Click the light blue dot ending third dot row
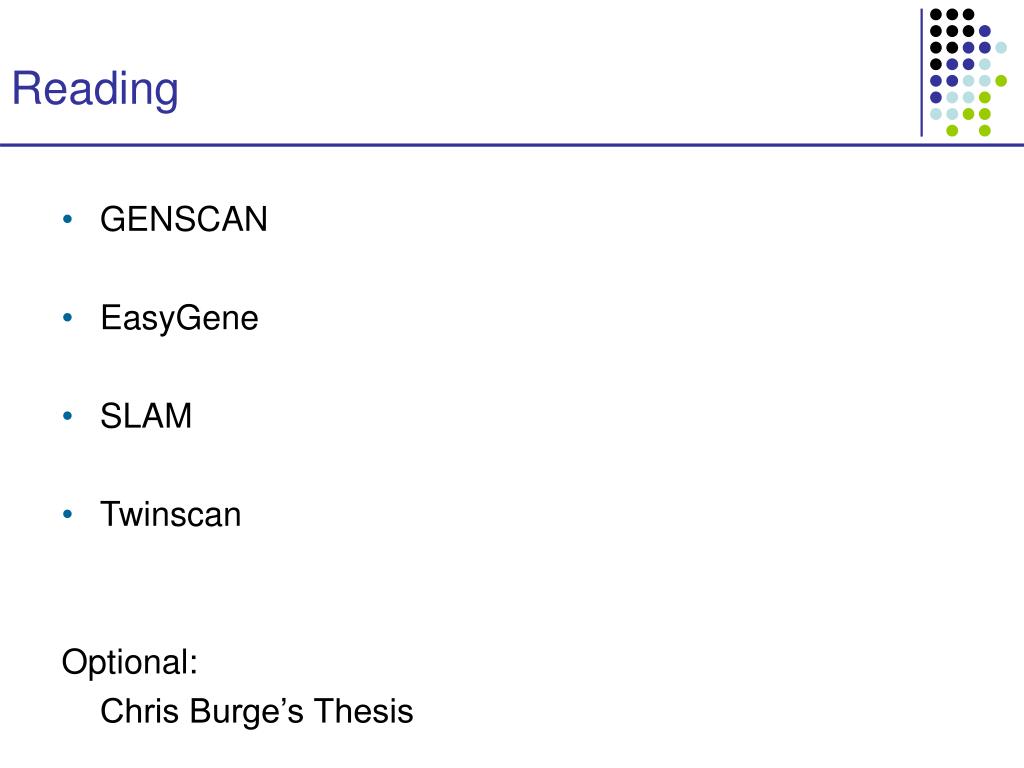This screenshot has height=768, width=1024. (x=1001, y=48)
